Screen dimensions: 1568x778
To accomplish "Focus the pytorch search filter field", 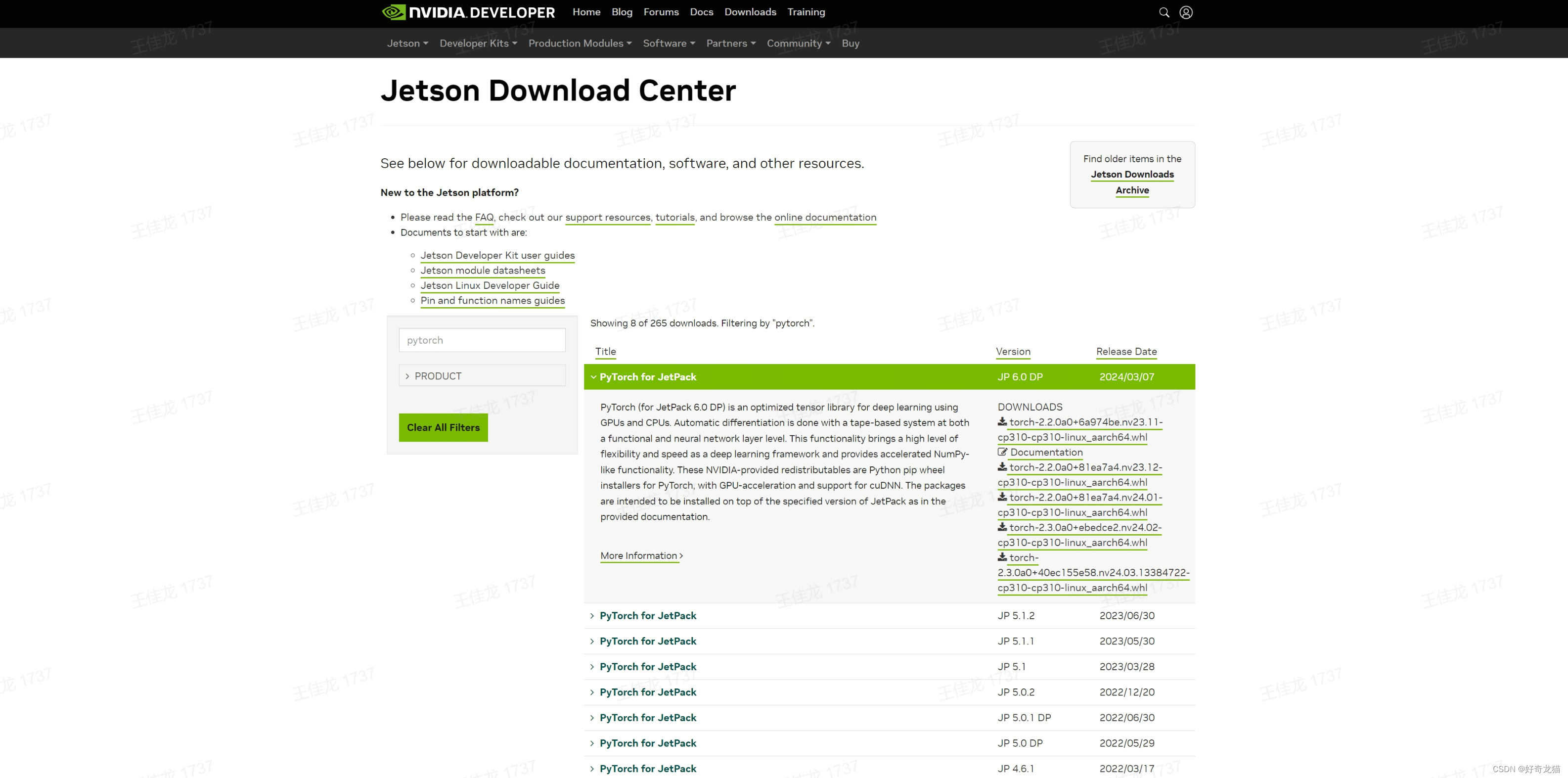I will pyautogui.click(x=482, y=340).
